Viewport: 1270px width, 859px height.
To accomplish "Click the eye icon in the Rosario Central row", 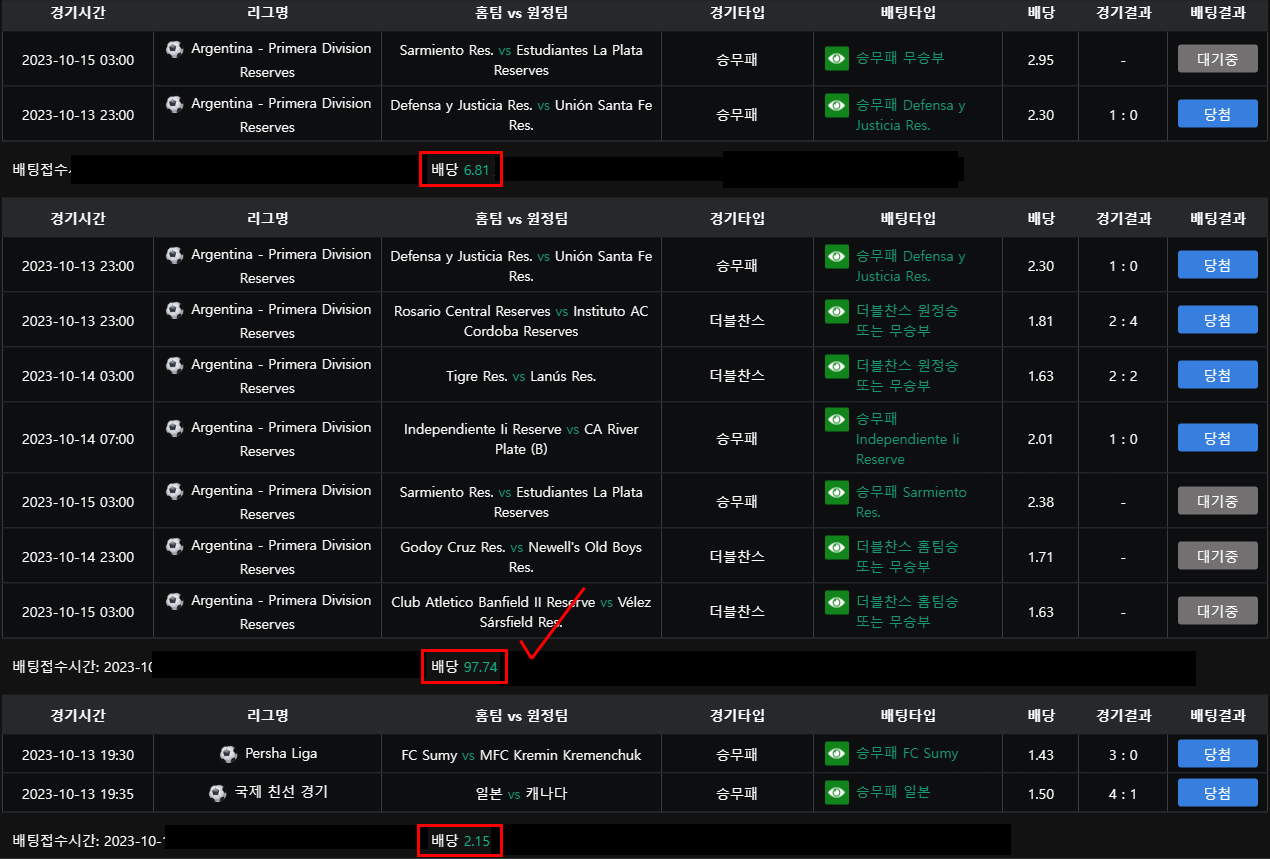I will [x=837, y=312].
